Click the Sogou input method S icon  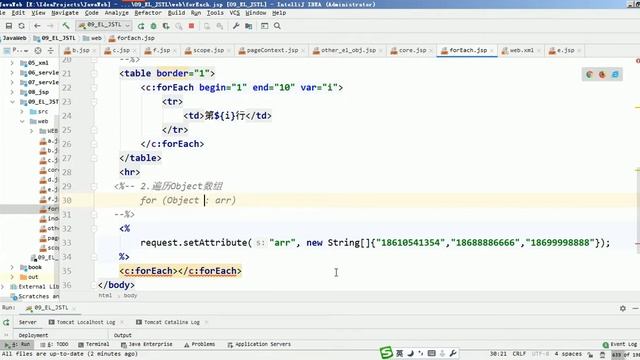(386, 353)
